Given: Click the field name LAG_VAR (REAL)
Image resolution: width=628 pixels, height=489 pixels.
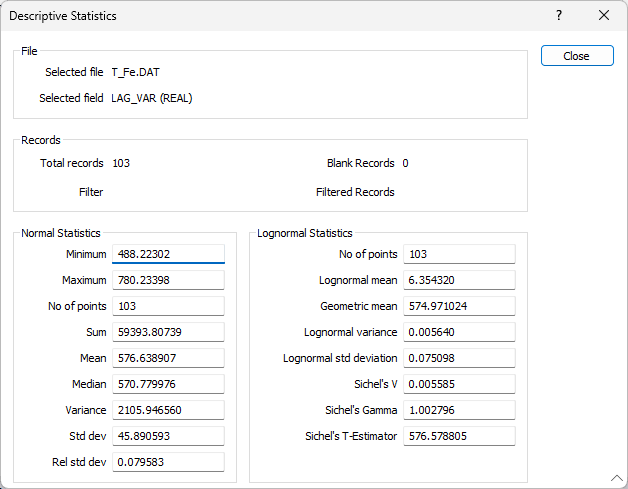Looking at the screenshot, I should 152,98.
